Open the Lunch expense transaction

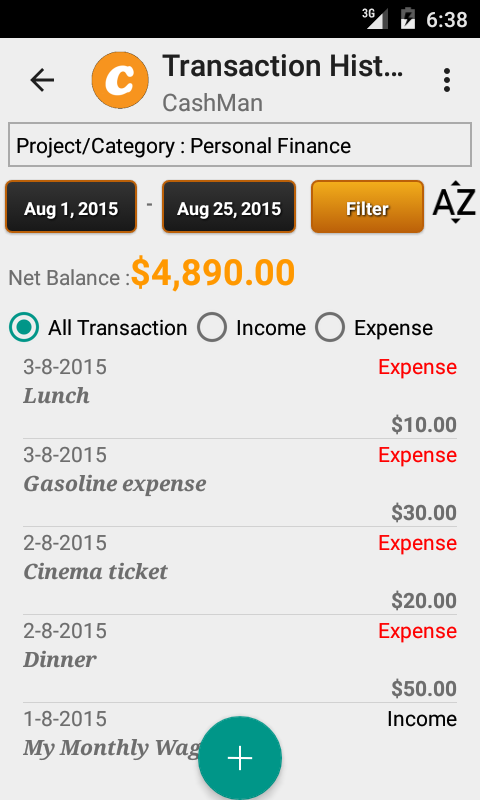(240, 395)
